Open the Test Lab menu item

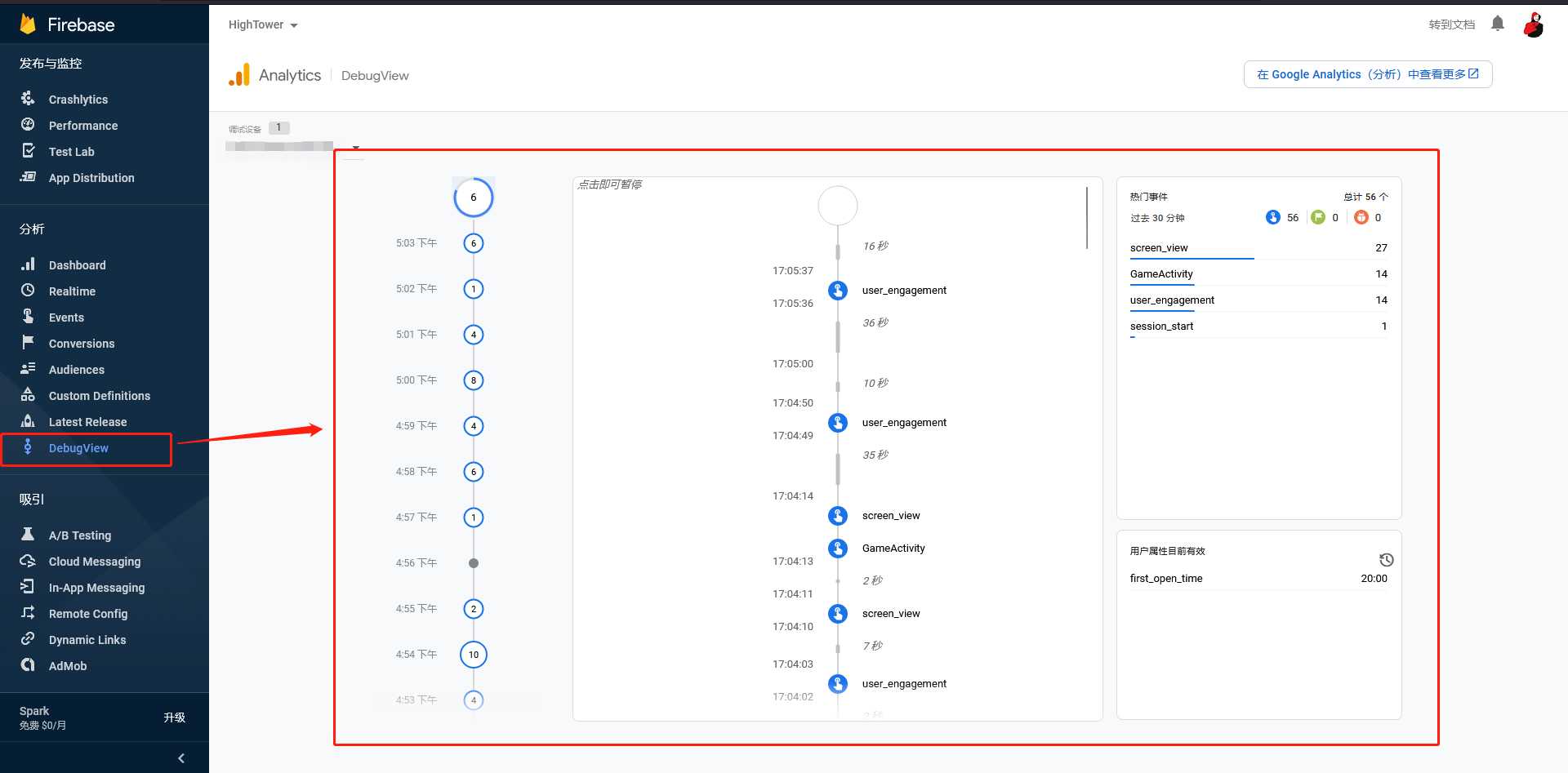[x=72, y=152]
